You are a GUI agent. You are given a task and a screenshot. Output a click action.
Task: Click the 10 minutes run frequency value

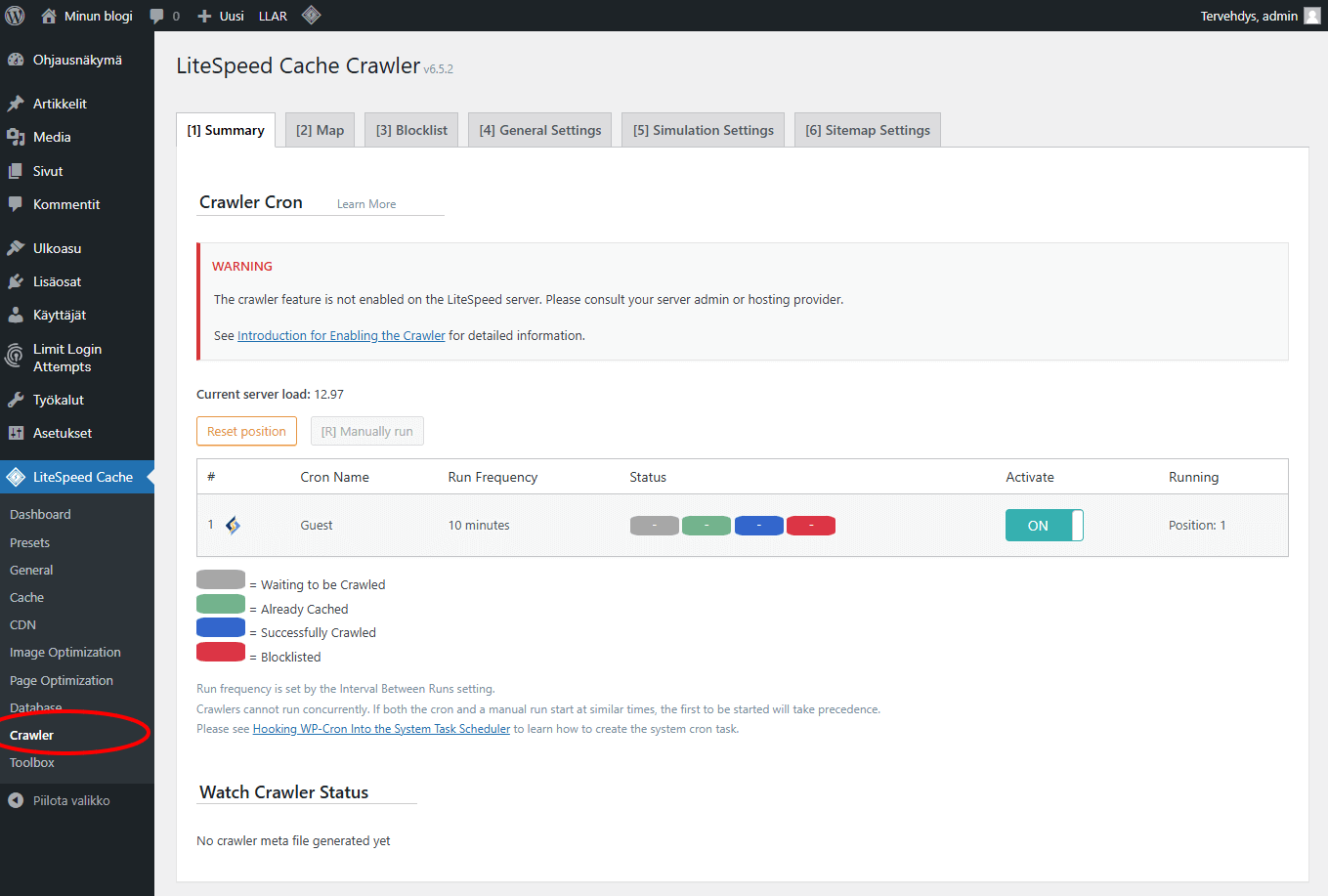tap(479, 526)
